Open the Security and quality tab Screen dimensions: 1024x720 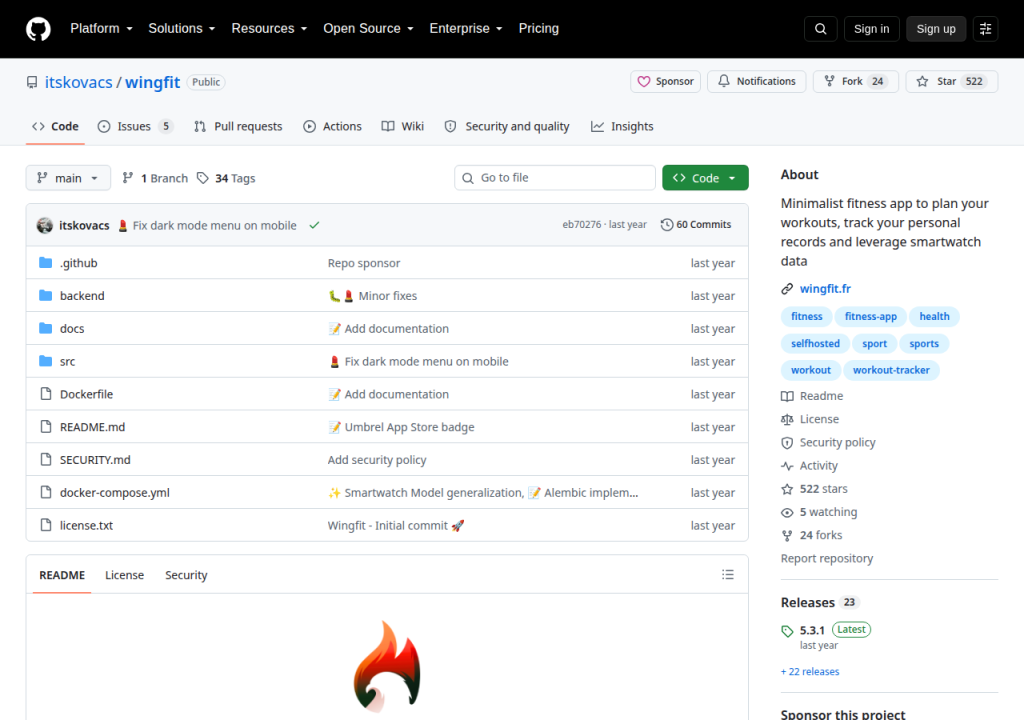tap(507, 127)
